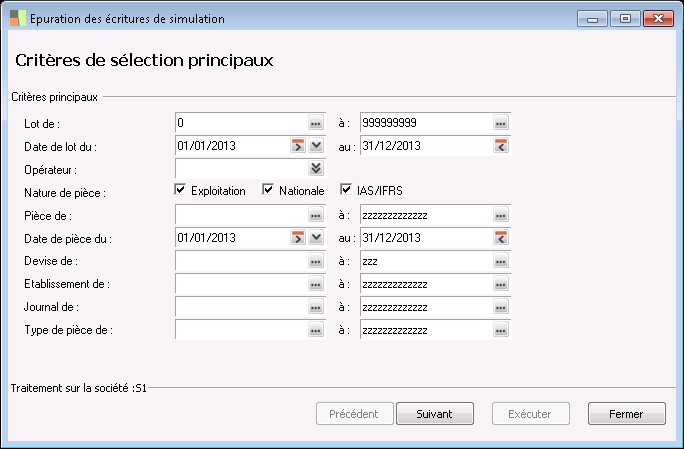Viewport: 684px width, 449px height.
Task: Click the 'Date de lot du' calendar icon
Action: coord(297,146)
